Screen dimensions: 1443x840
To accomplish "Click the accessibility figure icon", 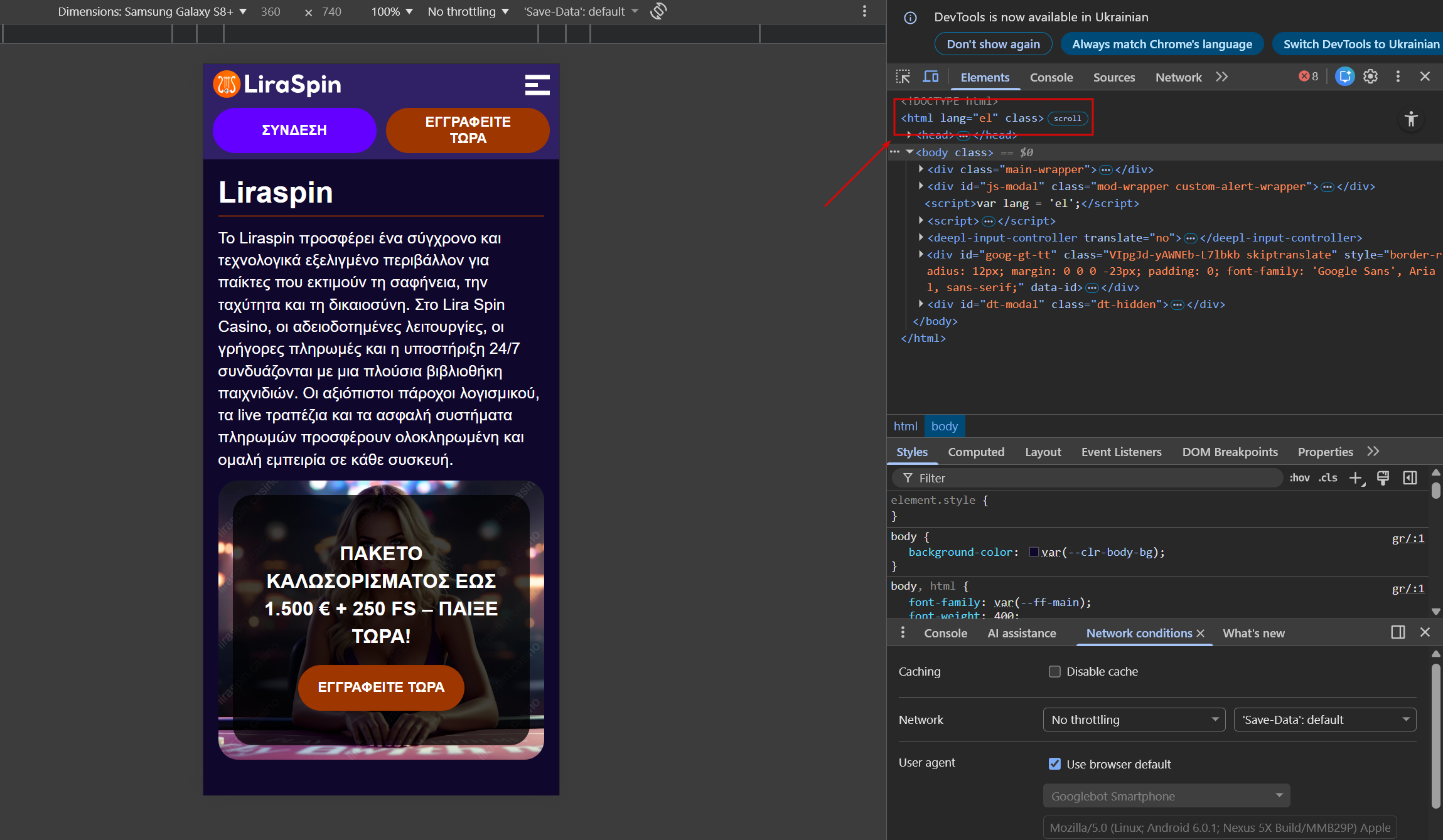I will pos(1411,119).
